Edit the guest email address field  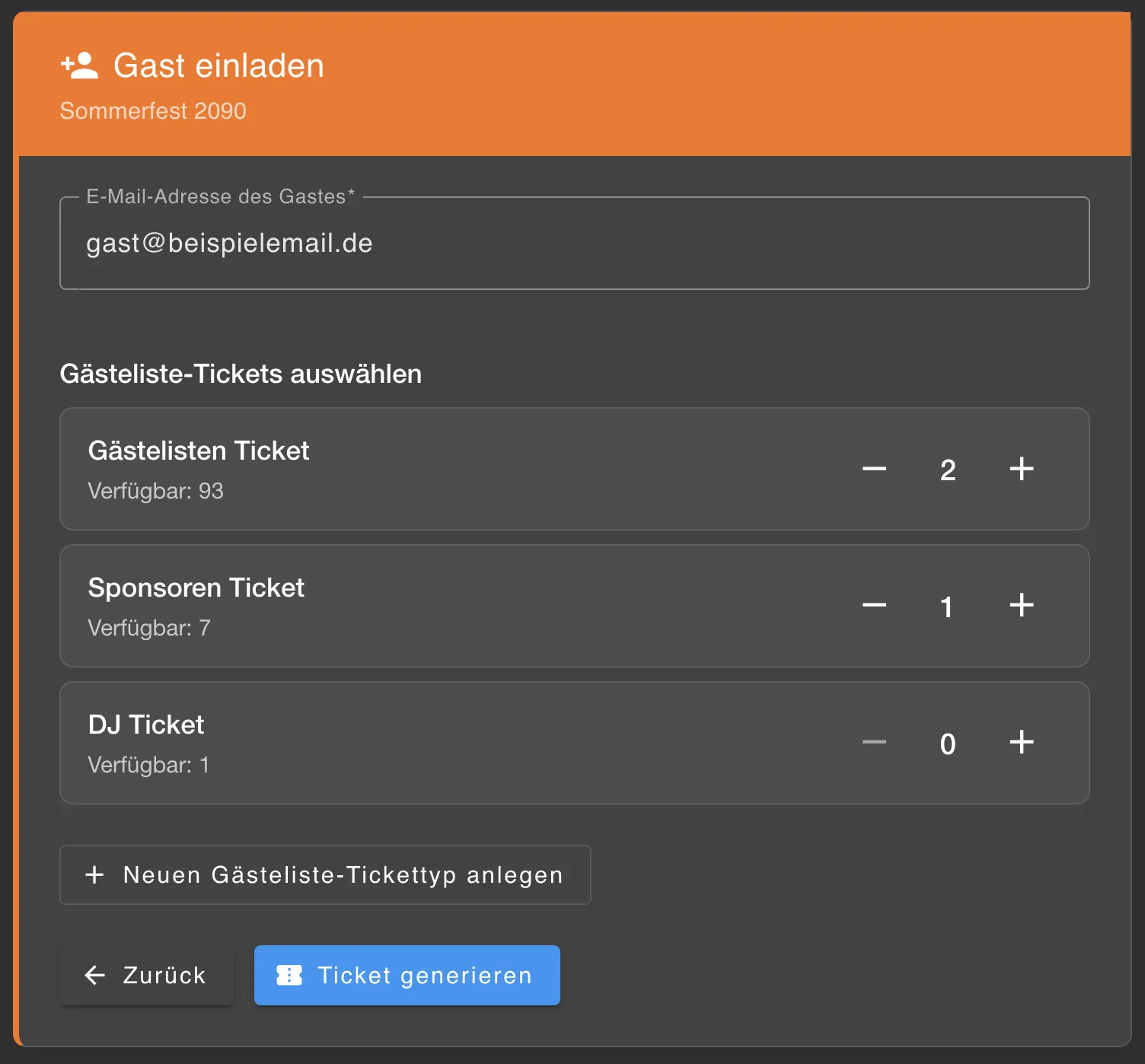point(574,243)
